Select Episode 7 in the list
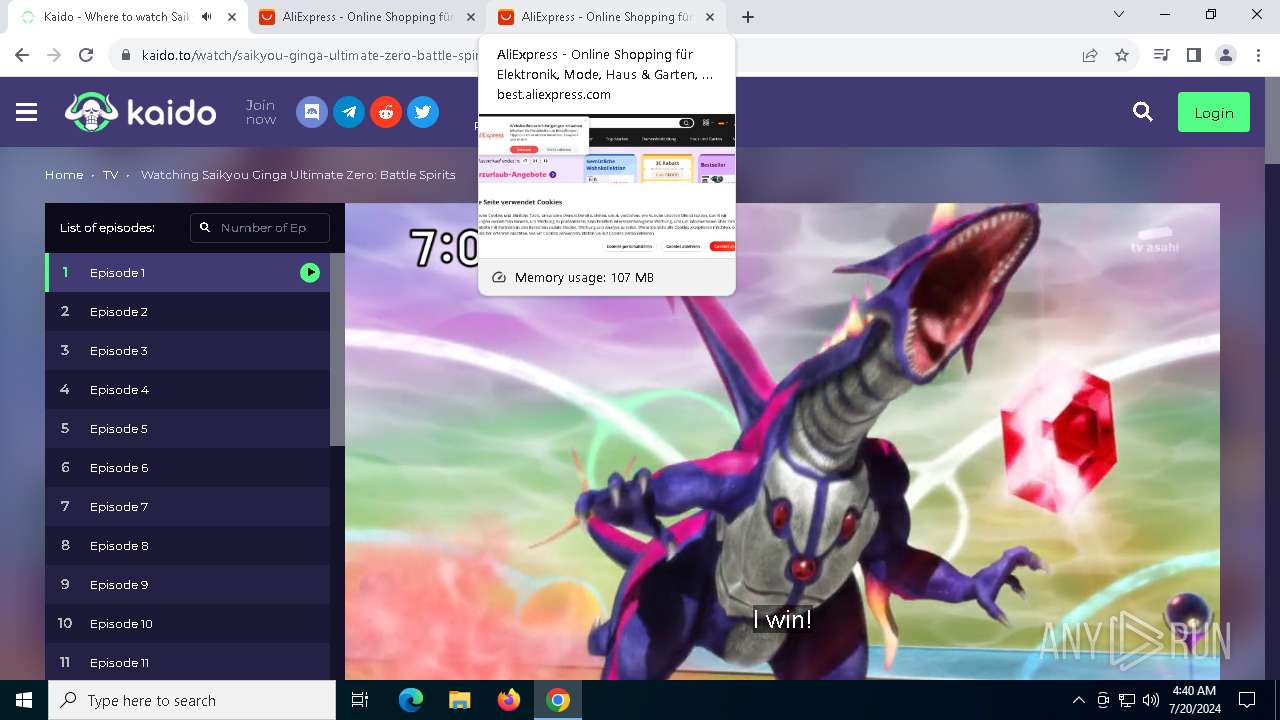Screen dimensions: 1280x720 187,506
